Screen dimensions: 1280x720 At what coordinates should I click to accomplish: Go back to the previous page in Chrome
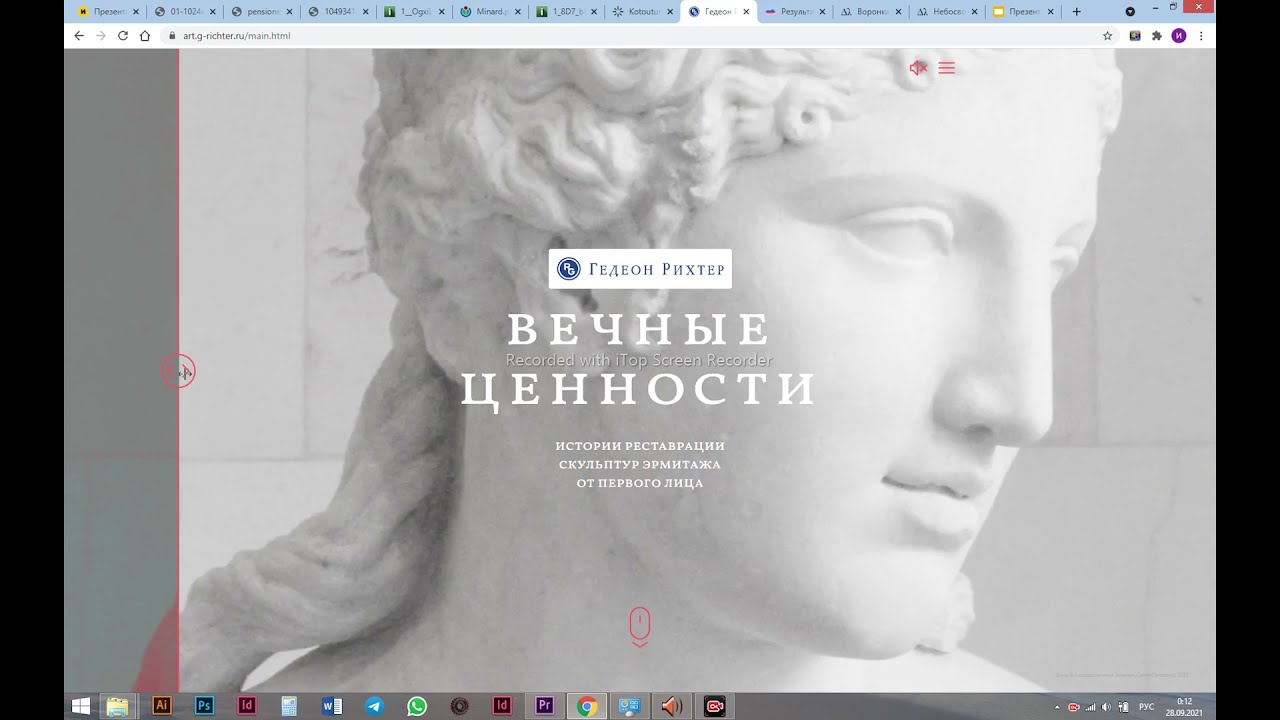click(x=79, y=35)
